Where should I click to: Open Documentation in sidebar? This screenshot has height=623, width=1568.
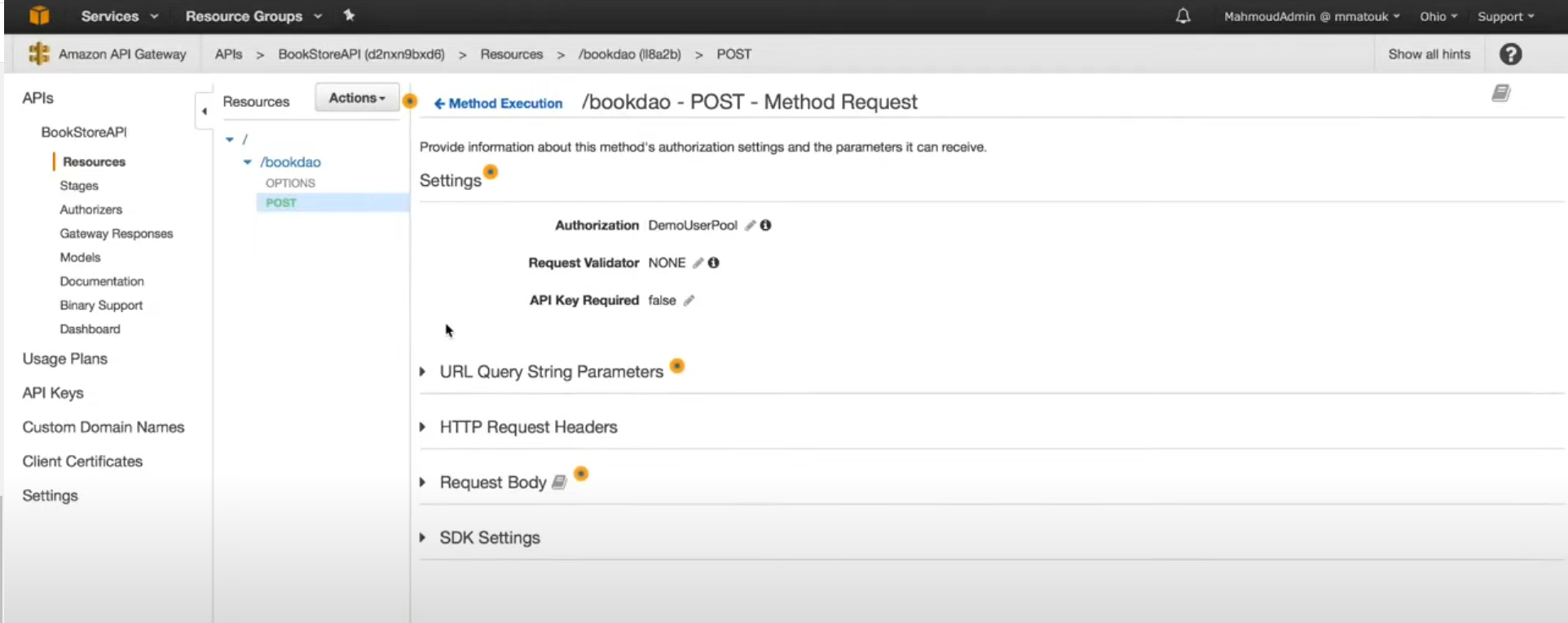[102, 281]
